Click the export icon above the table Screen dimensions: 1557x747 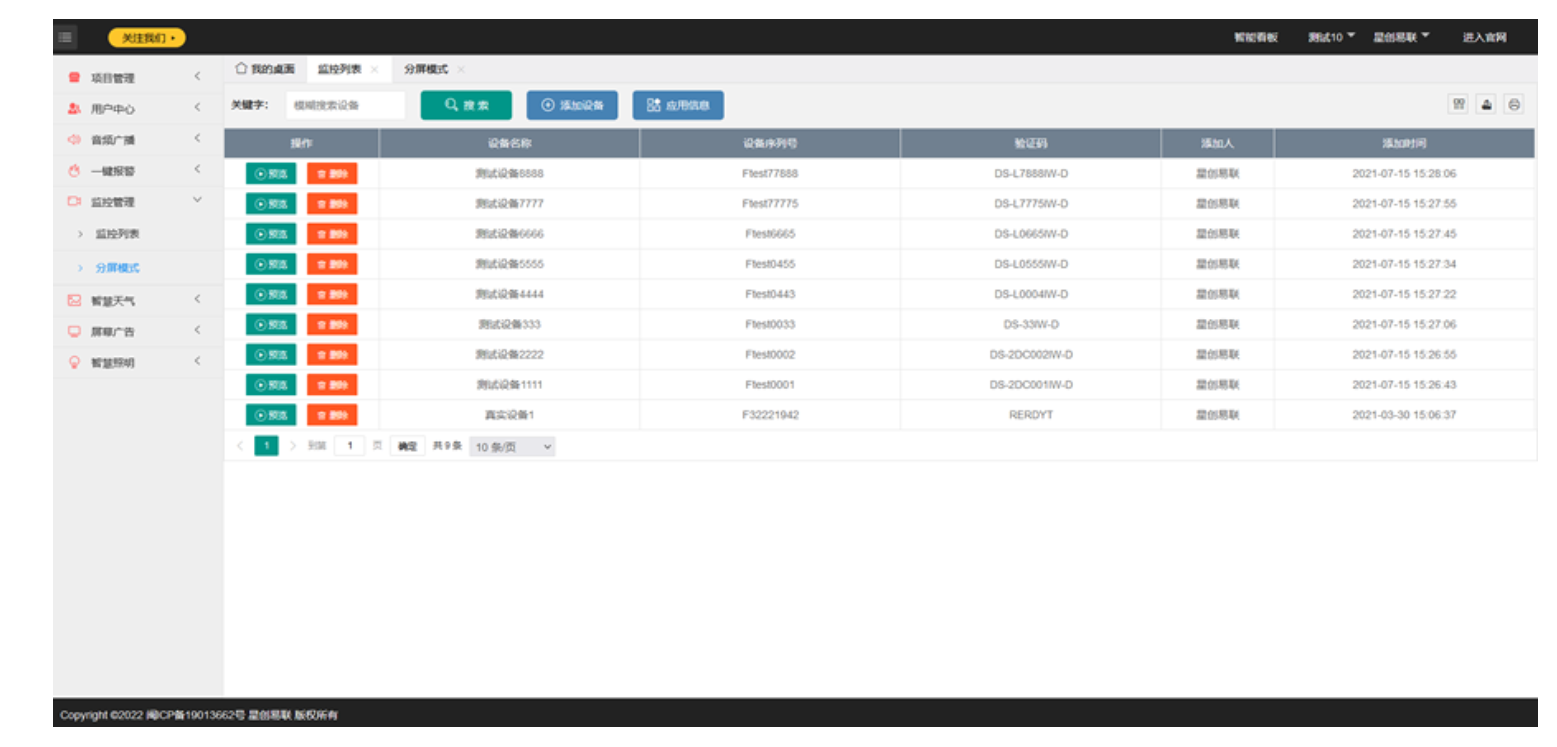(1486, 105)
